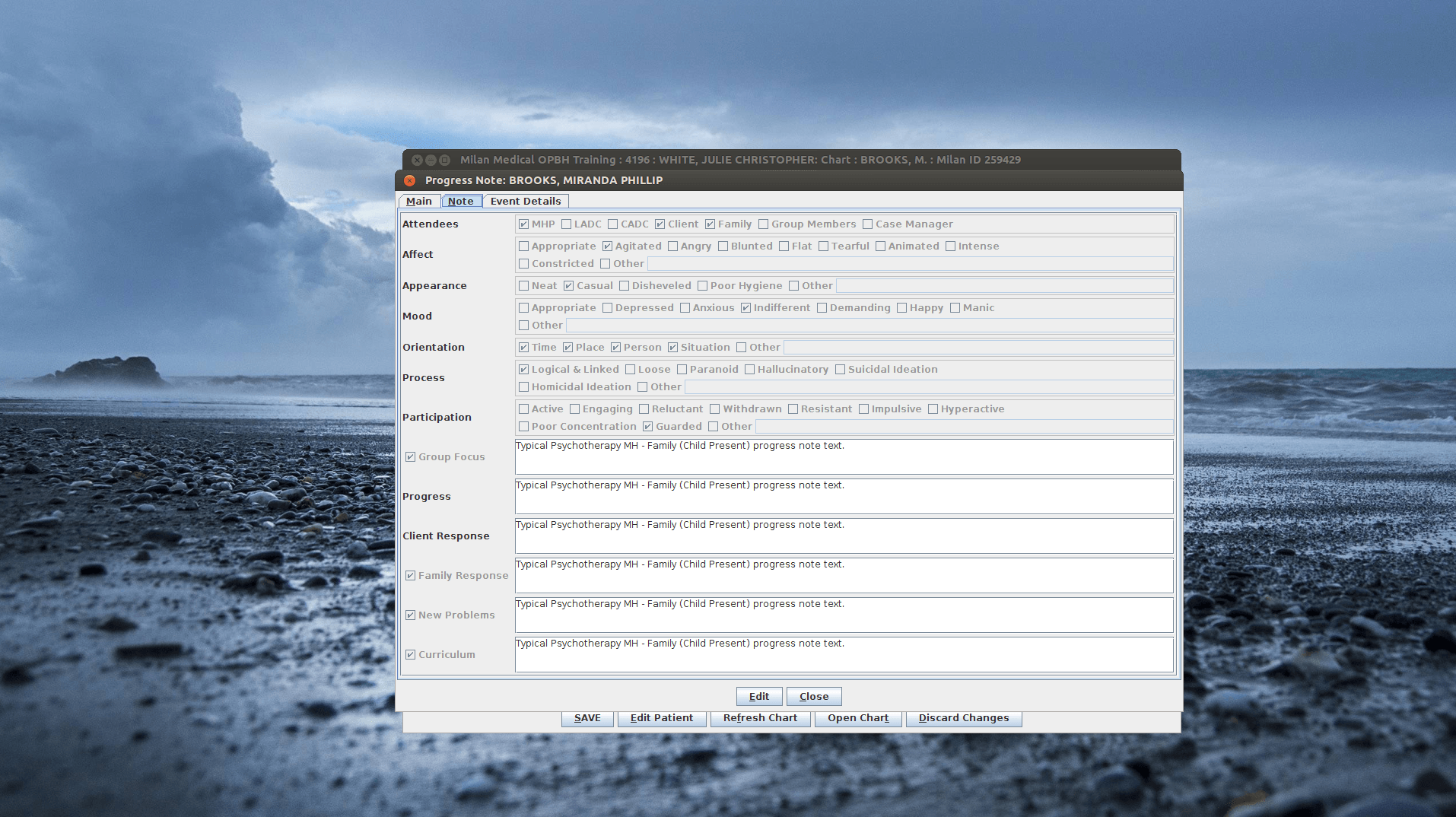Check the Tearful affect checkbox
The width and height of the screenshot is (1456, 817).
(823, 246)
